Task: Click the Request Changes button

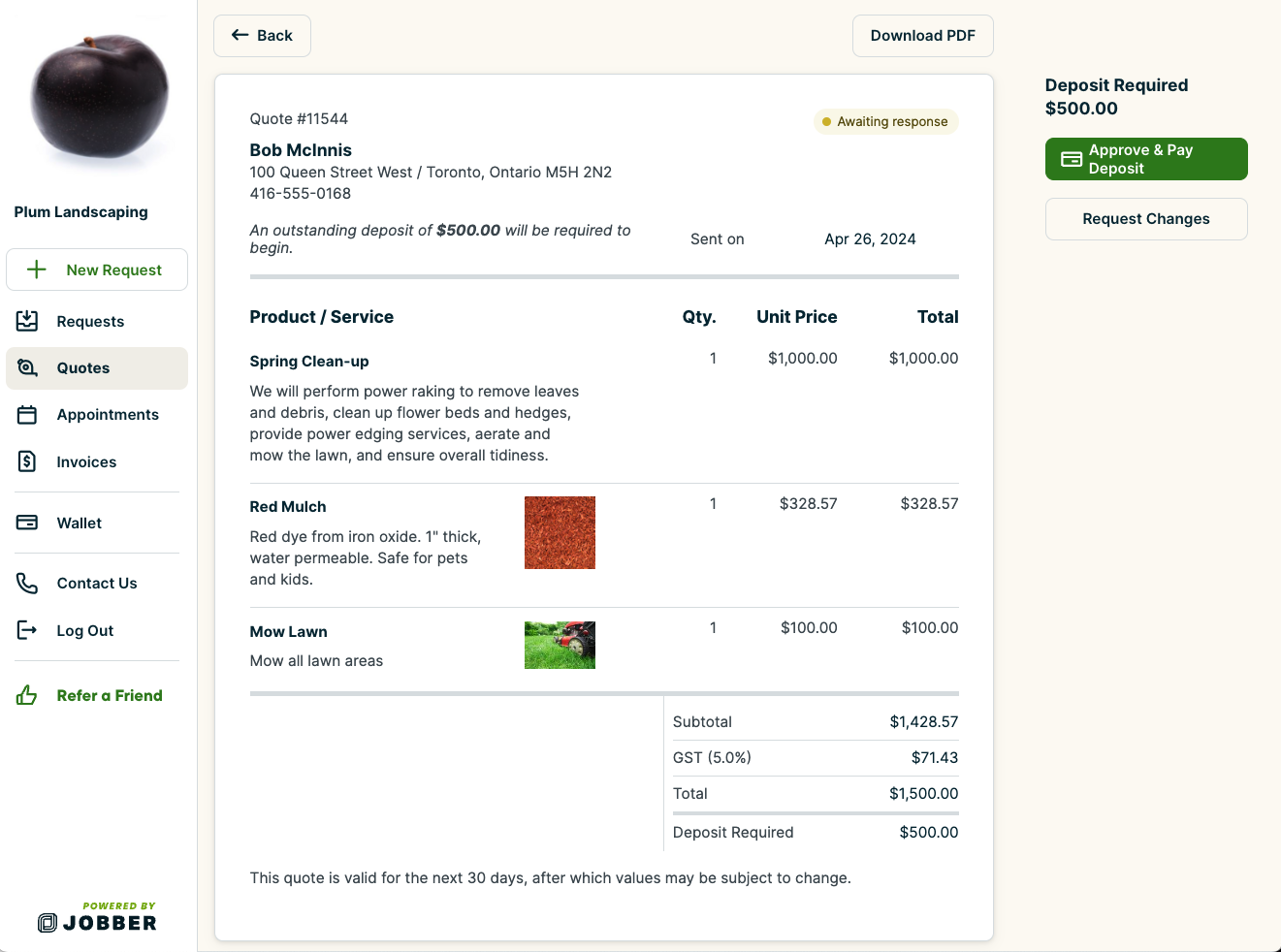Action: [1146, 219]
